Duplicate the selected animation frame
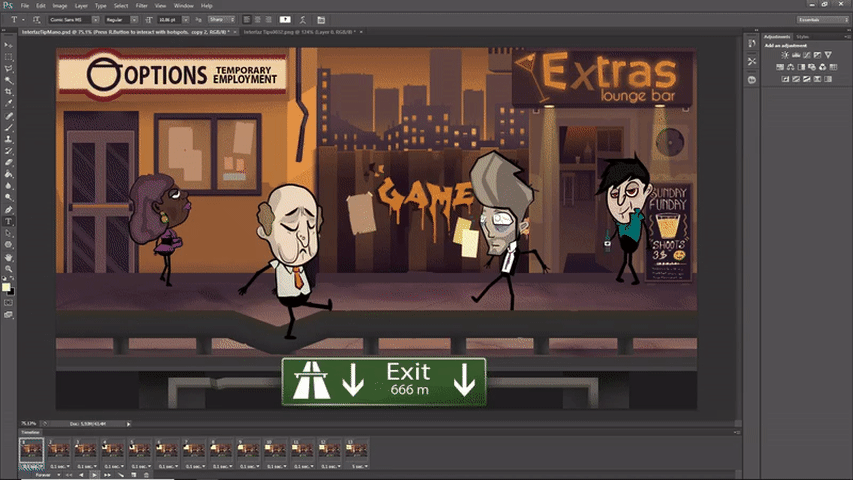This screenshot has height=480, width=853. [x=133, y=475]
